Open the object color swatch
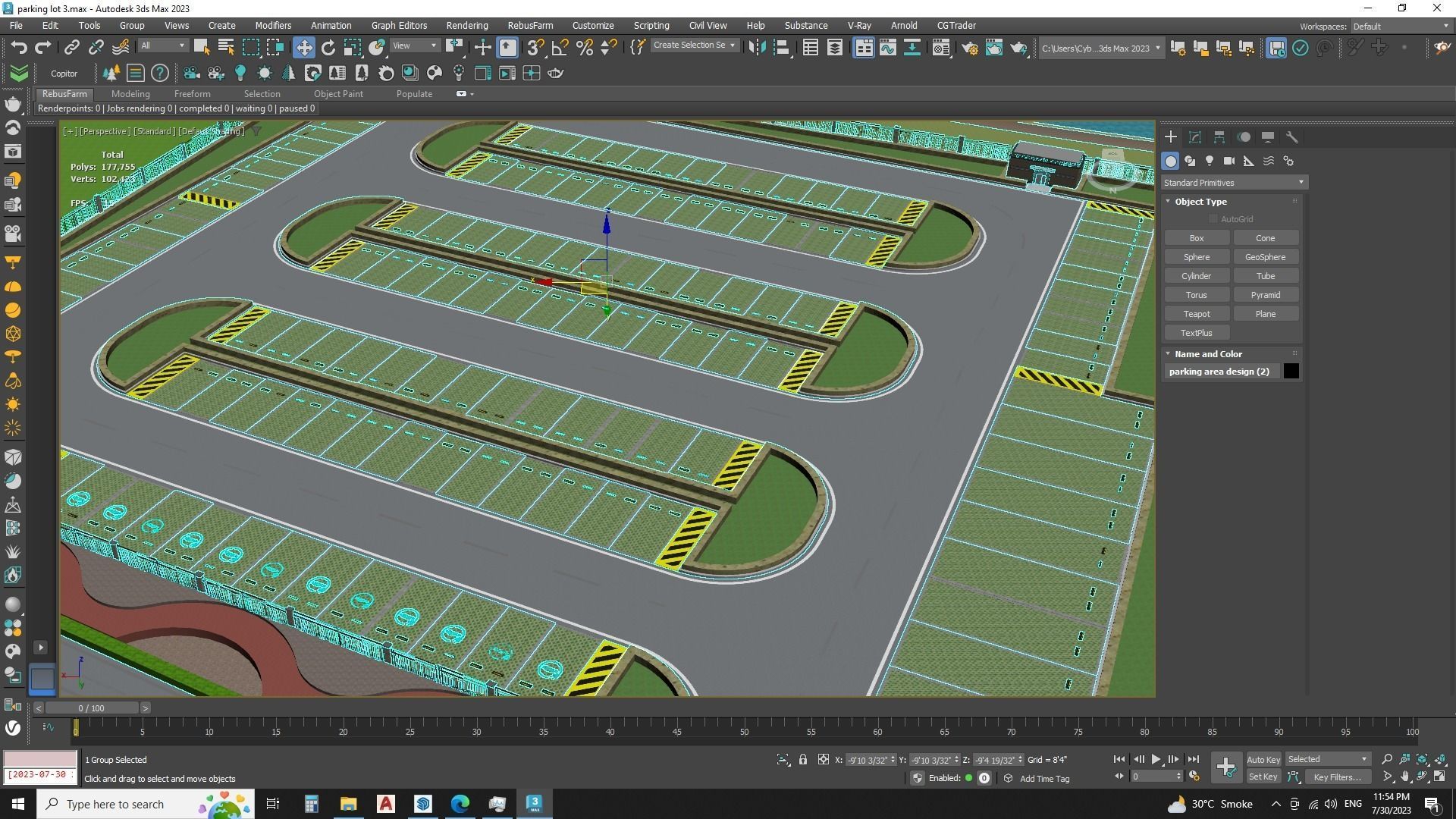Viewport: 1456px width, 819px height. coord(1291,371)
